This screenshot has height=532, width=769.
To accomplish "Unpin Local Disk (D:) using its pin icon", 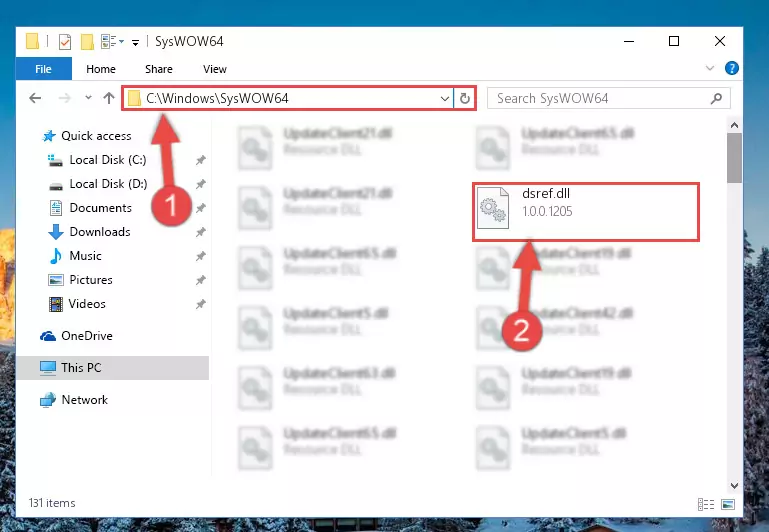I will 201,184.
